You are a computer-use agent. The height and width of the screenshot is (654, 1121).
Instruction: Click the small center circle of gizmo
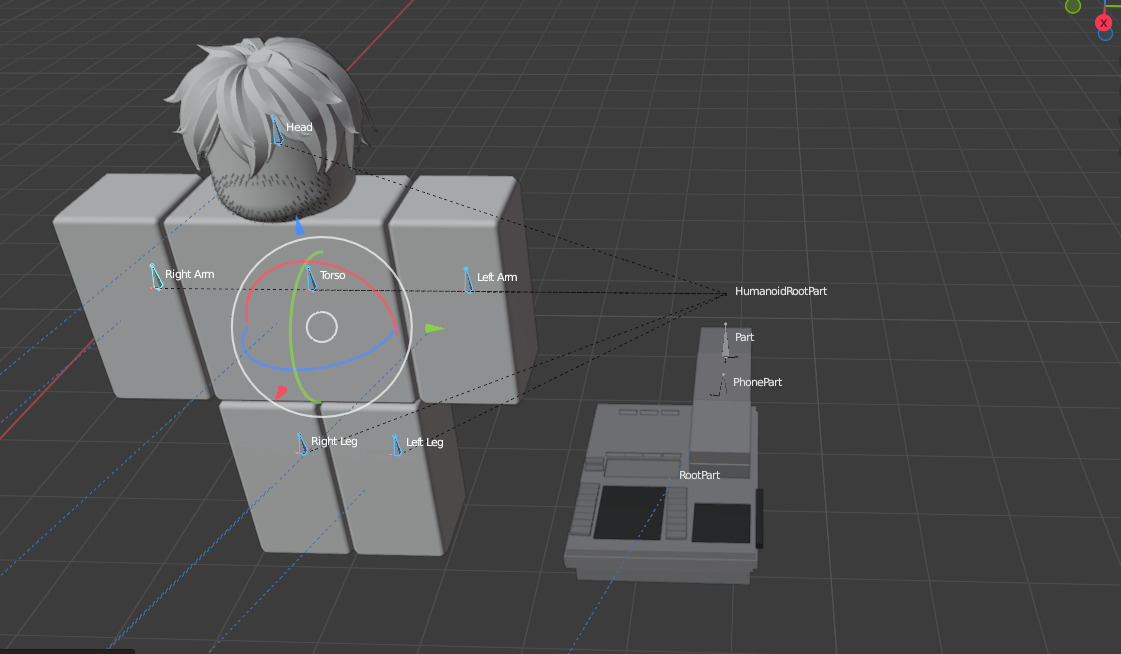pyautogui.click(x=322, y=327)
